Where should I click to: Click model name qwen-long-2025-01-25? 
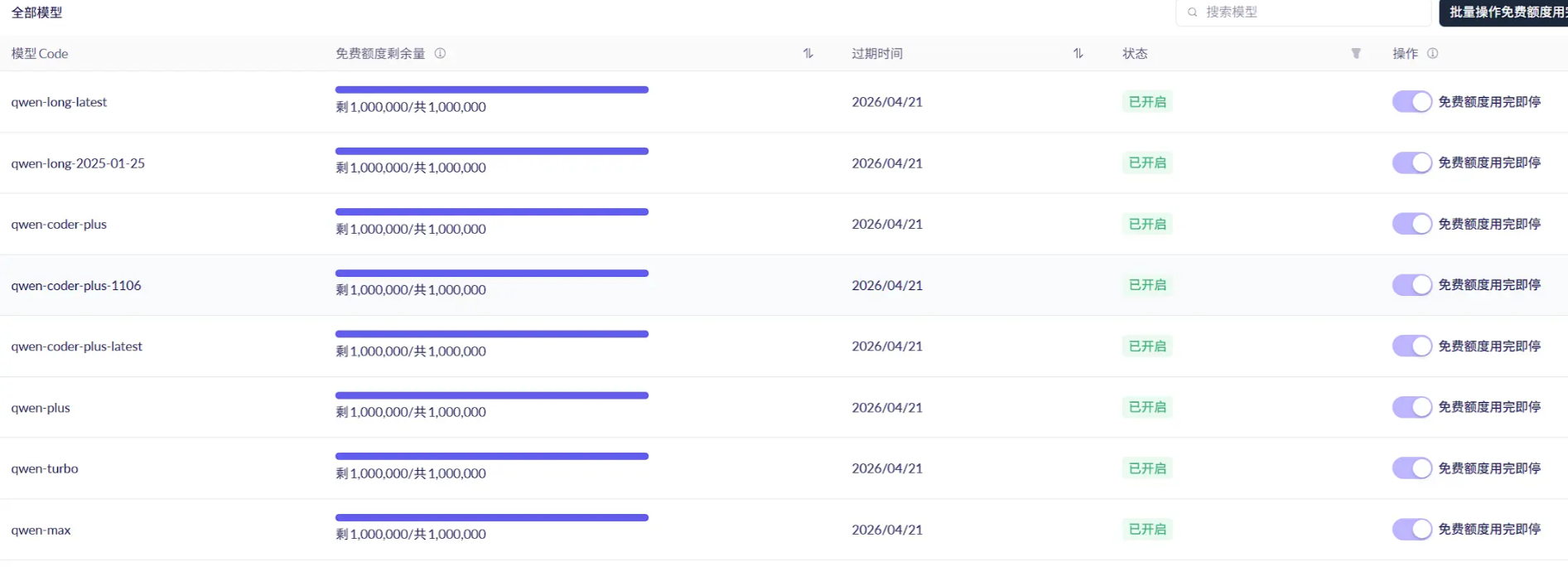(x=78, y=163)
